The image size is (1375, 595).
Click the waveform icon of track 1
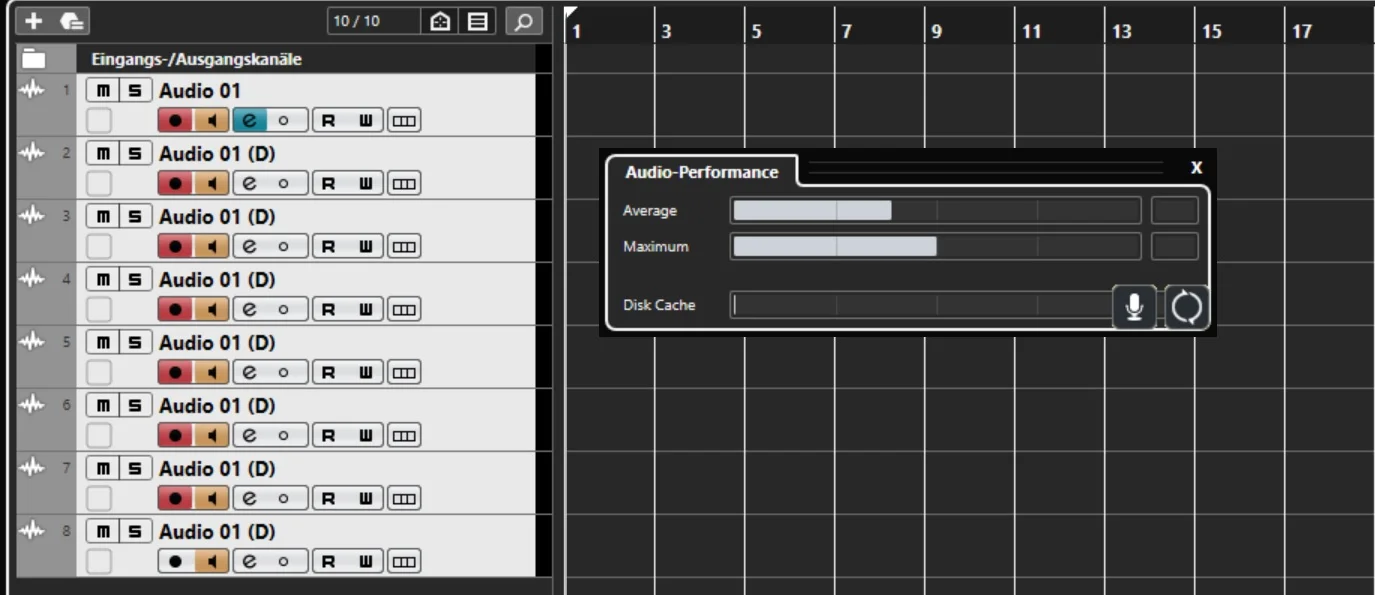pyautogui.click(x=34, y=90)
